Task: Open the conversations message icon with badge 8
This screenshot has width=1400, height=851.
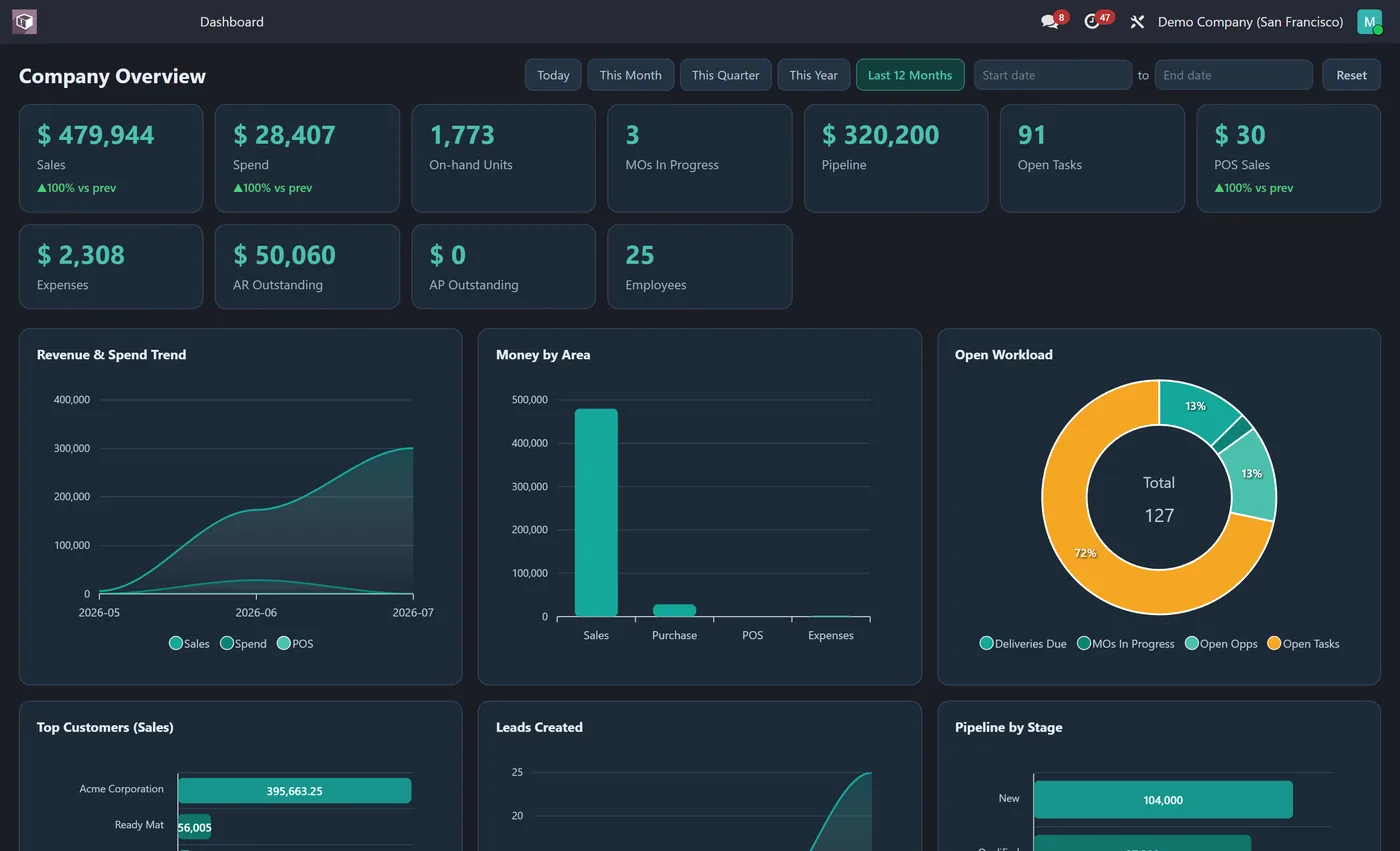Action: click(1050, 21)
